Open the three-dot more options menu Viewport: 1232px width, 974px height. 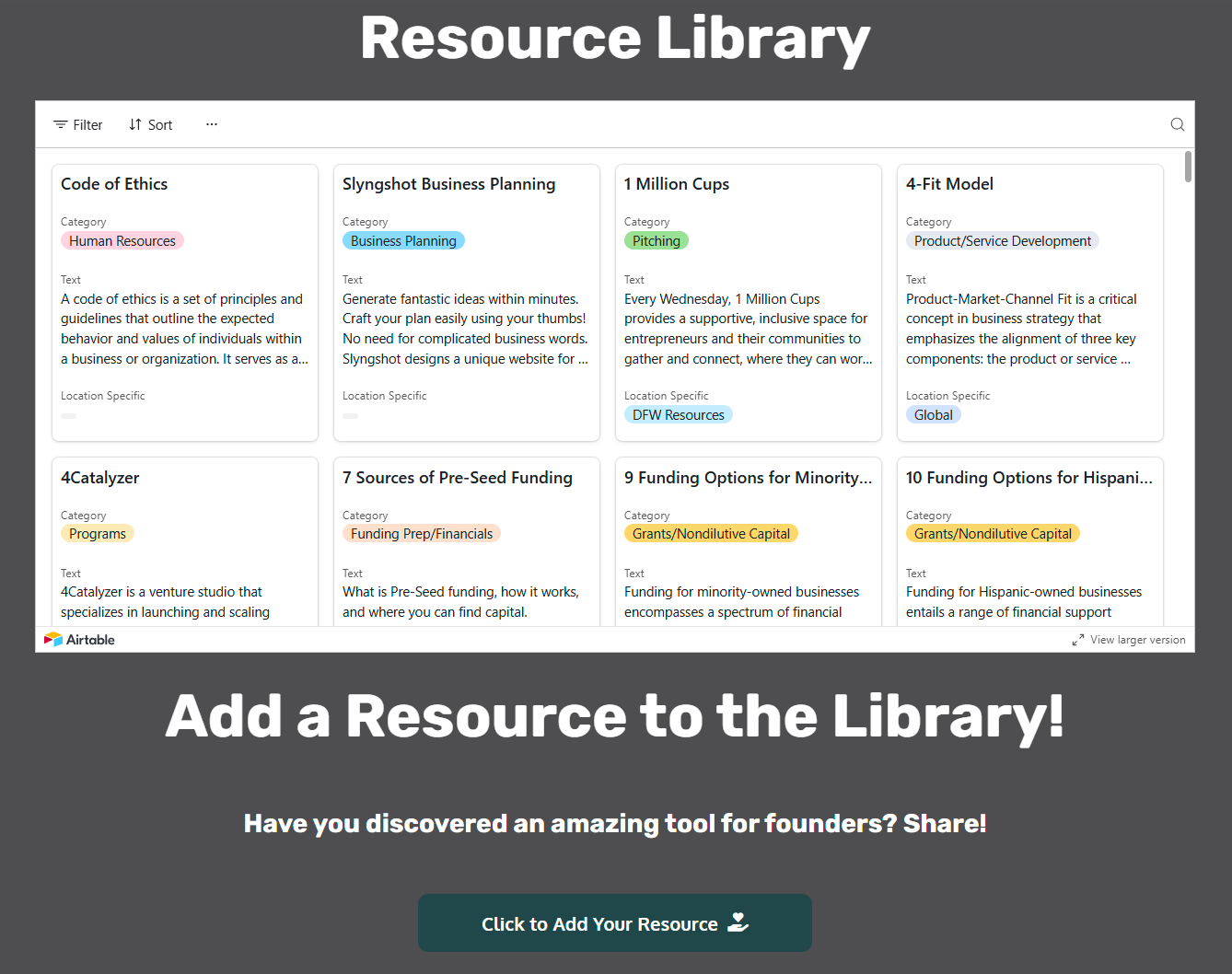[x=212, y=124]
